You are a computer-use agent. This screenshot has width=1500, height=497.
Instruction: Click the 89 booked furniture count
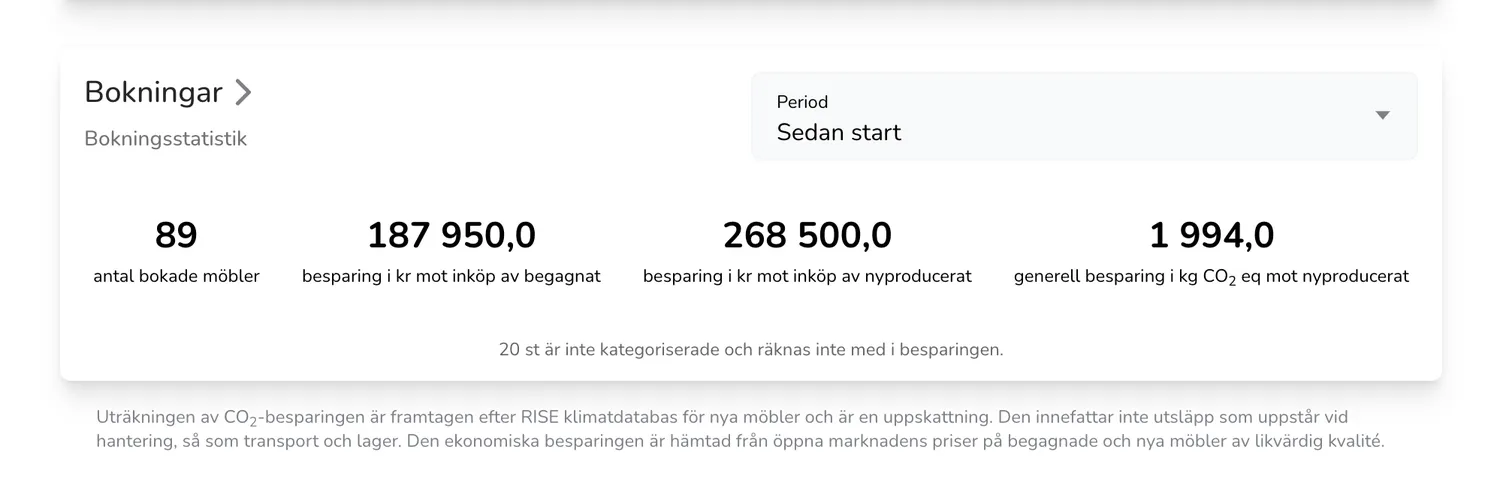pos(176,236)
